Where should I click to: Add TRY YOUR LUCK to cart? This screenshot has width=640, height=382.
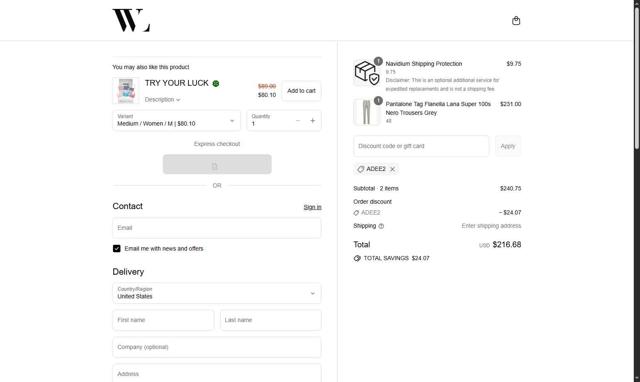(301, 91)
